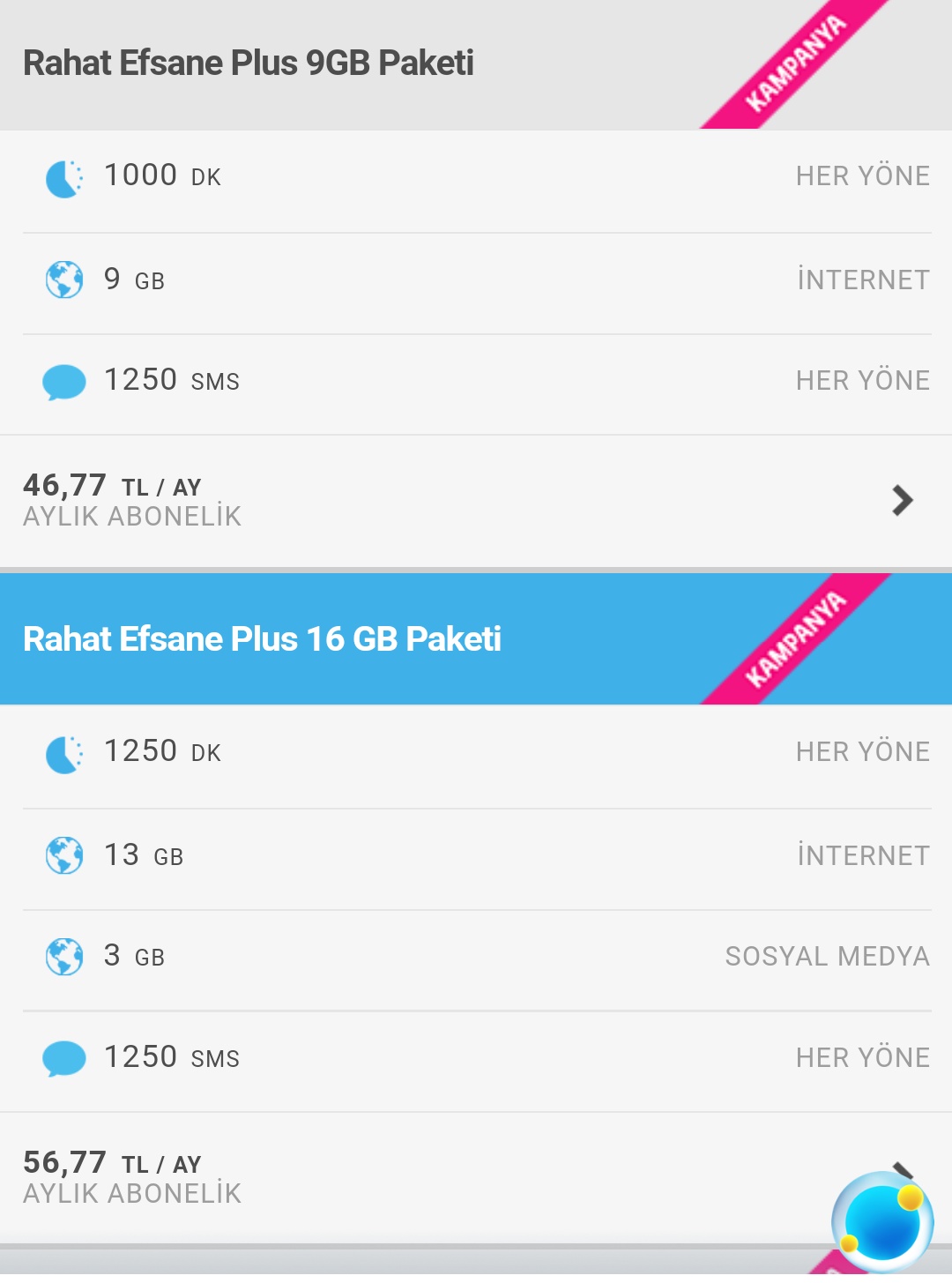Open 9GB package details via the chevron arrow
This screenshot has height=1283, width=952.
[x=903, y=500]
